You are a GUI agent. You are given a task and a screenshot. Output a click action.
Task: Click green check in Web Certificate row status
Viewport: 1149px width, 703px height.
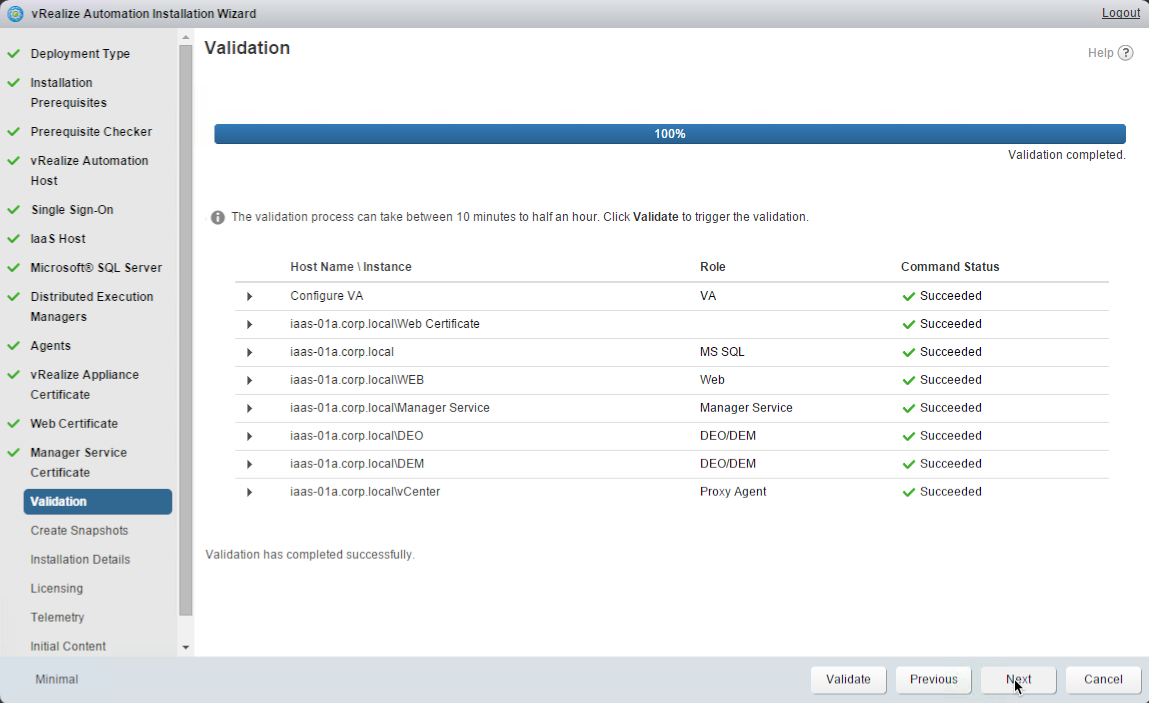pyautogui.click(x=909, y=324)
